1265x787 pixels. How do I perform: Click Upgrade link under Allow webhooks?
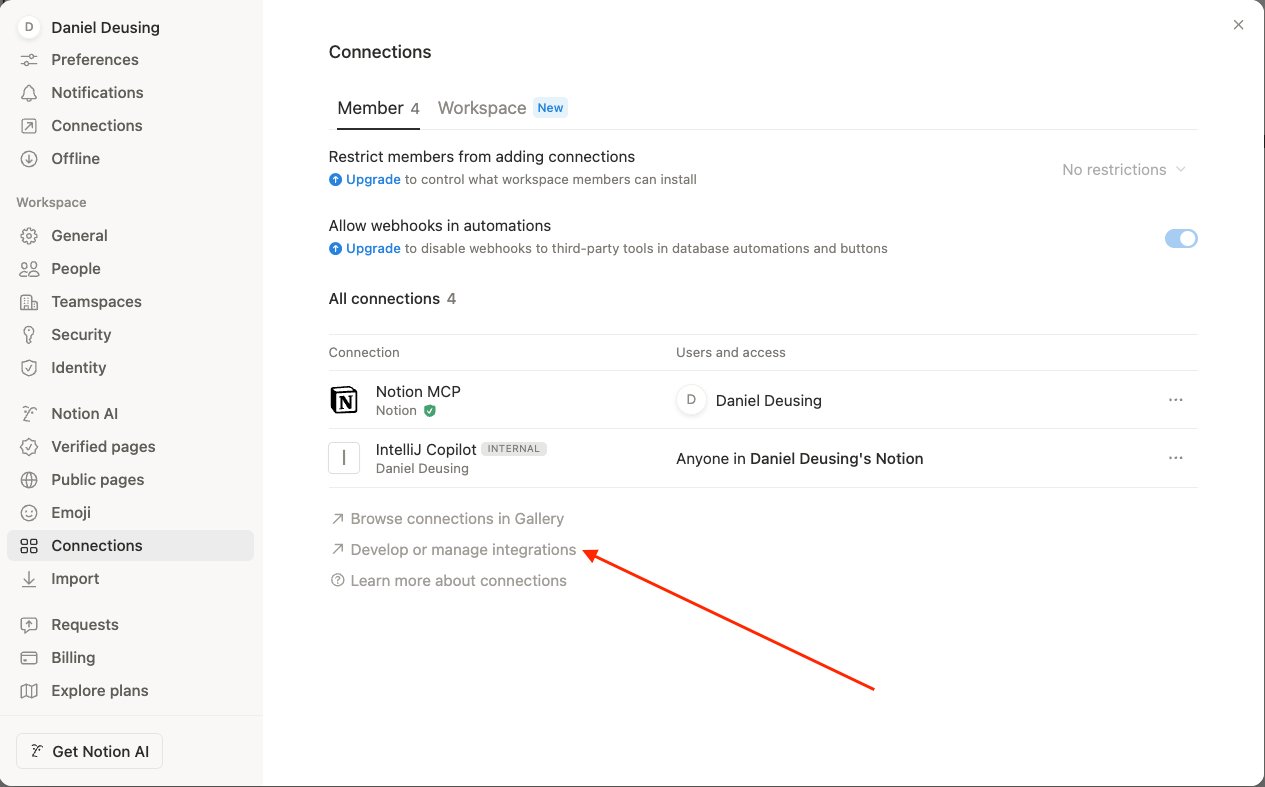373,249
